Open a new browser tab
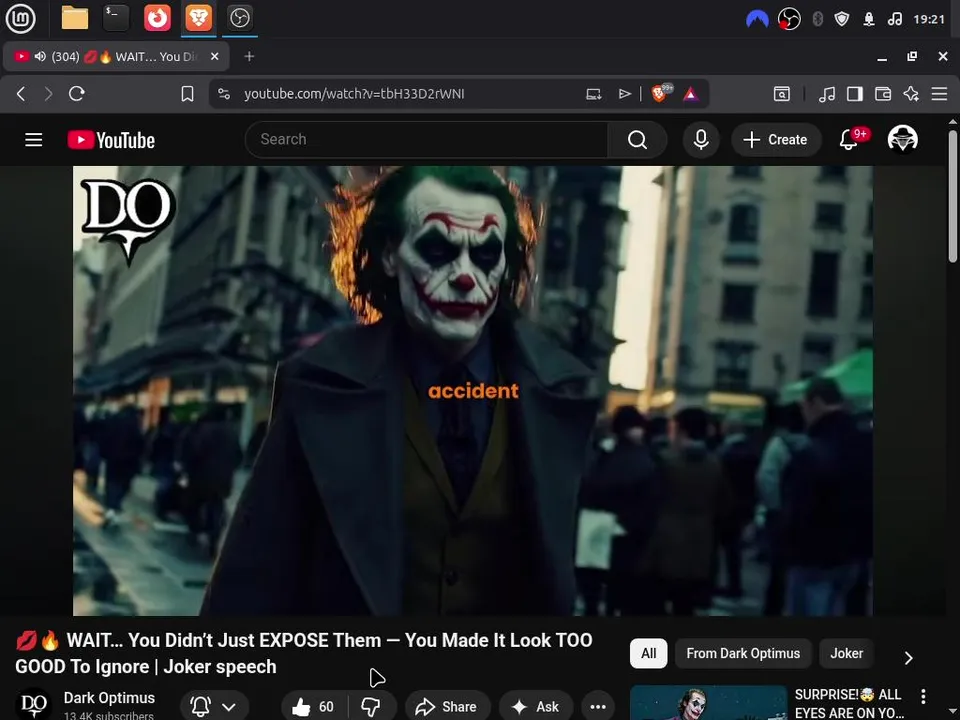Viewport: 960px width, 720px height. 249,56
